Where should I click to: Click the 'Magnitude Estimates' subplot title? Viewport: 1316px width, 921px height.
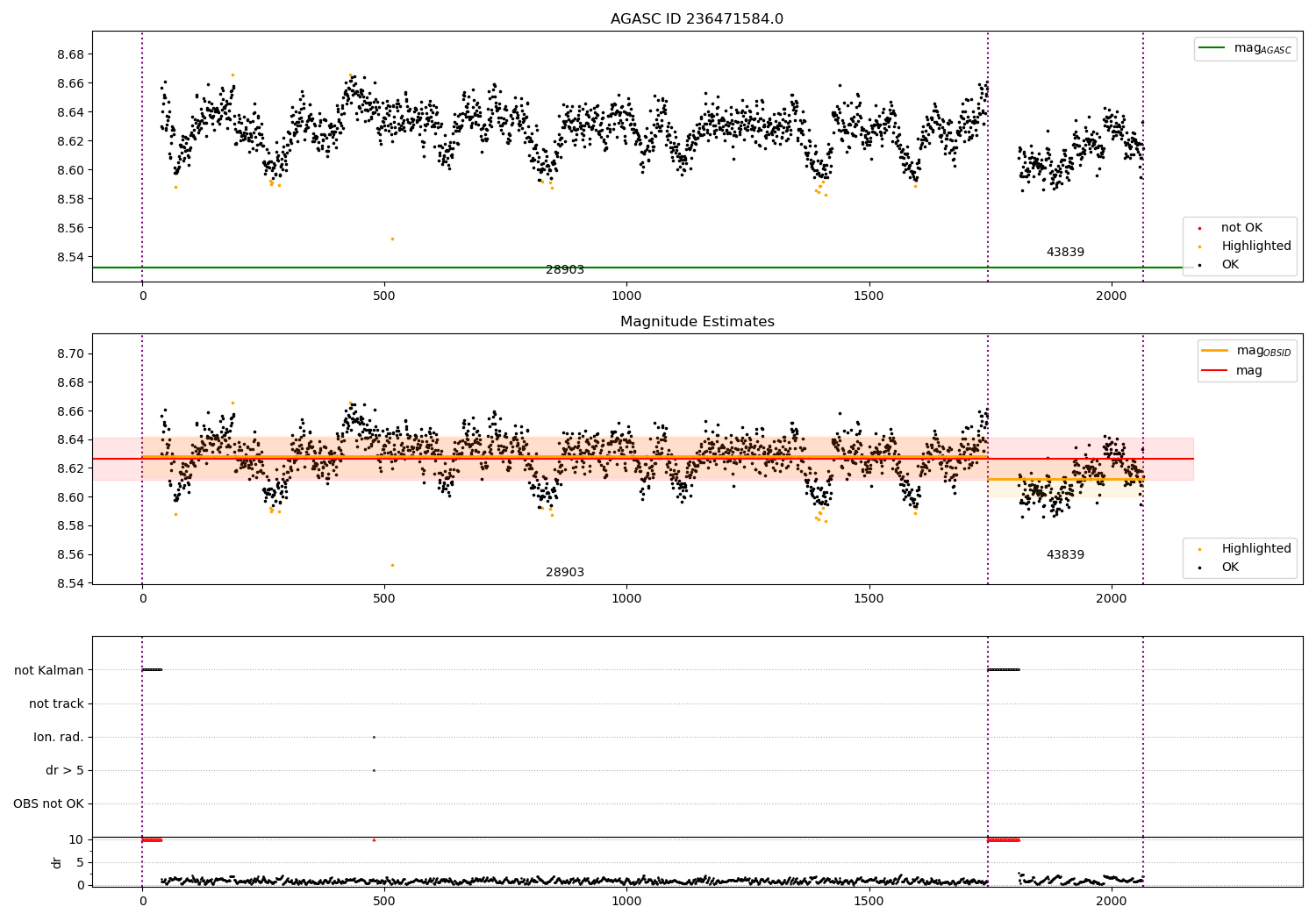697,322
